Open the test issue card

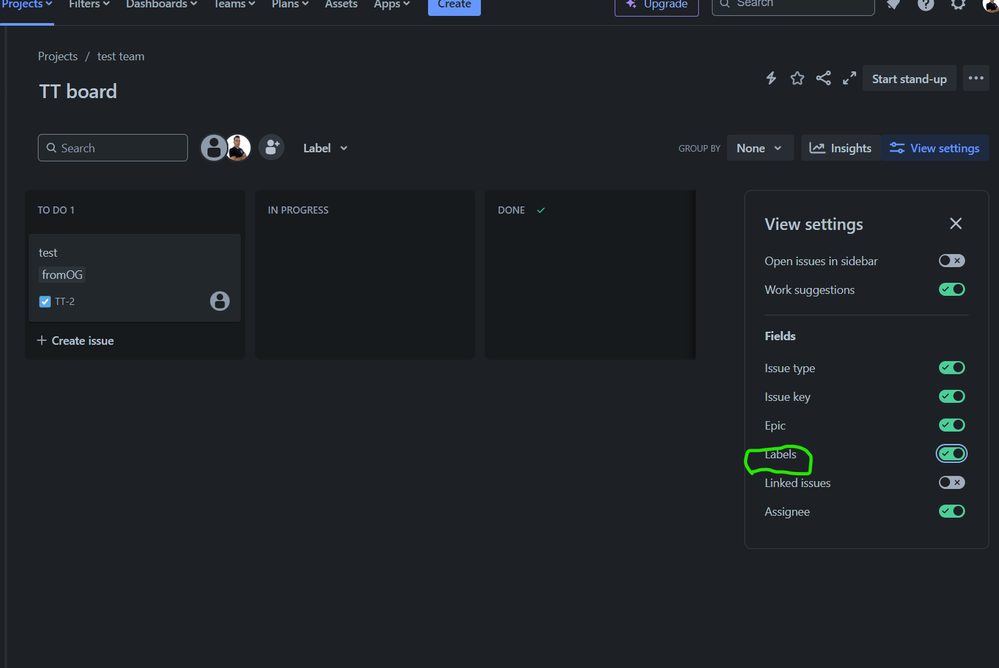(134, 277)
